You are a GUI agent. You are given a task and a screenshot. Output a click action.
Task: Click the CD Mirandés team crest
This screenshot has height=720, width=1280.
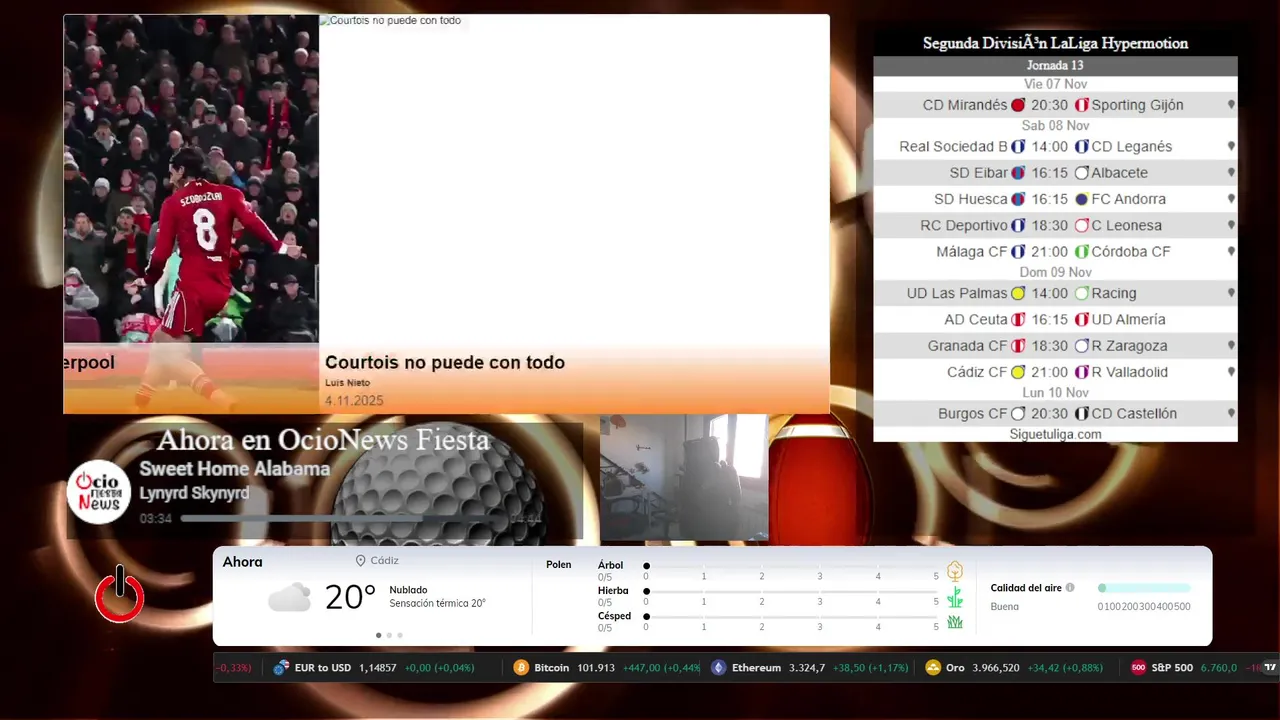[1018, 105]
